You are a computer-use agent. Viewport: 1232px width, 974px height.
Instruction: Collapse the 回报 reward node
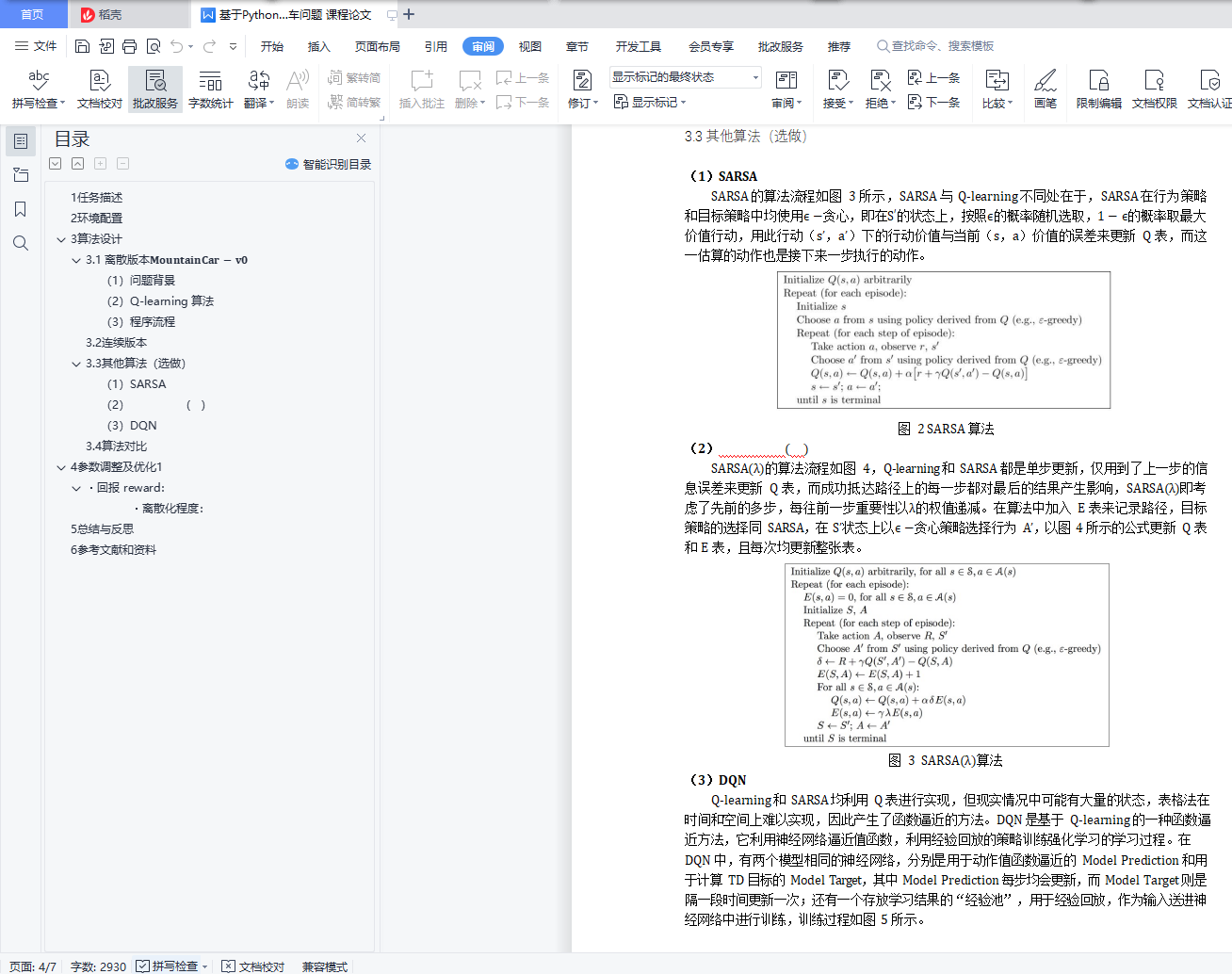pyautogui.click(x=76, y=488)
